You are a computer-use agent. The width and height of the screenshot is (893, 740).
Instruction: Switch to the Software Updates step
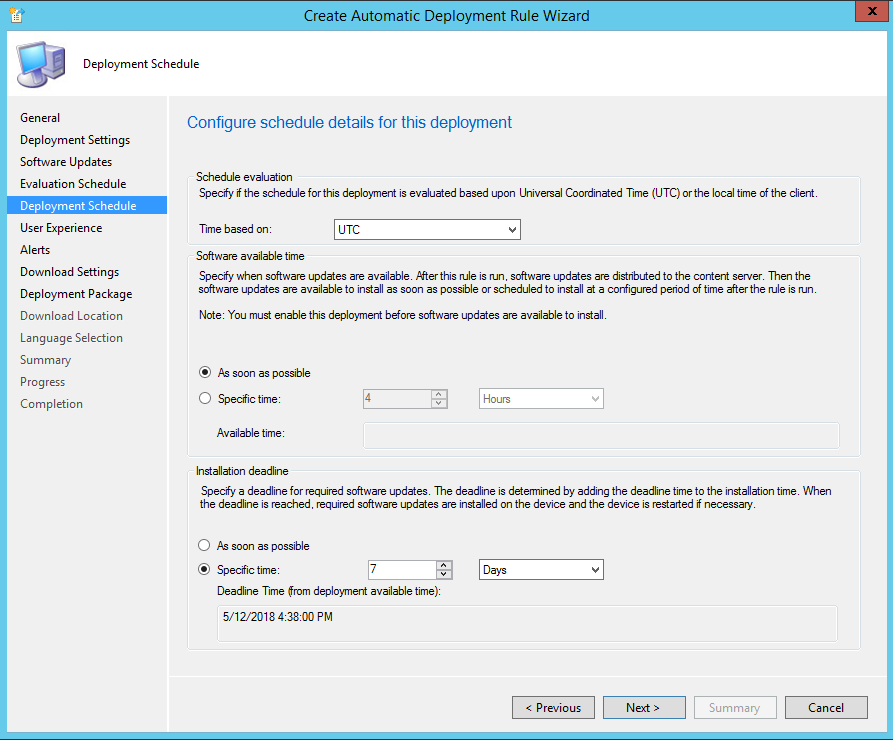coord(66,162)
